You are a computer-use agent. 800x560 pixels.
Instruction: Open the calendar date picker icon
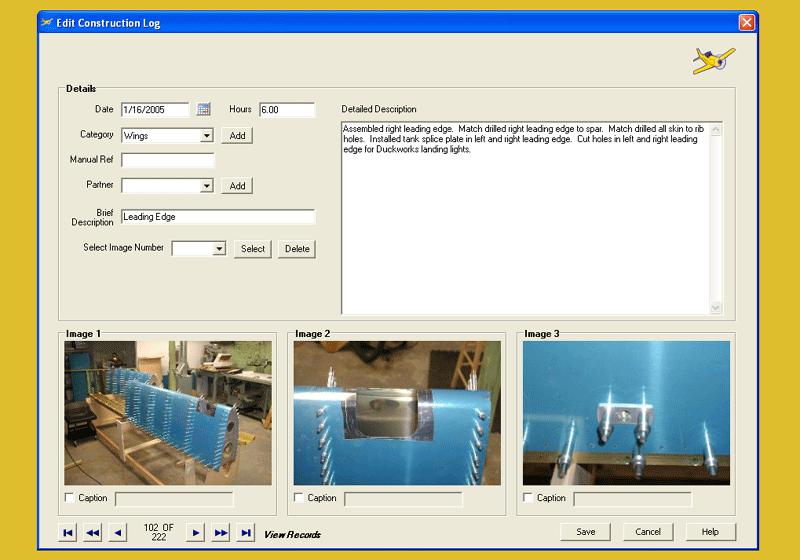[204, 110]
